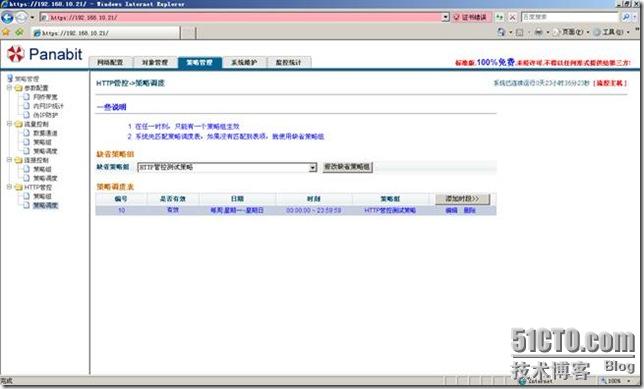Click 删除 link in schedule row 10
Viewport: 644px width, 389px height.
[x=469, y=211]
